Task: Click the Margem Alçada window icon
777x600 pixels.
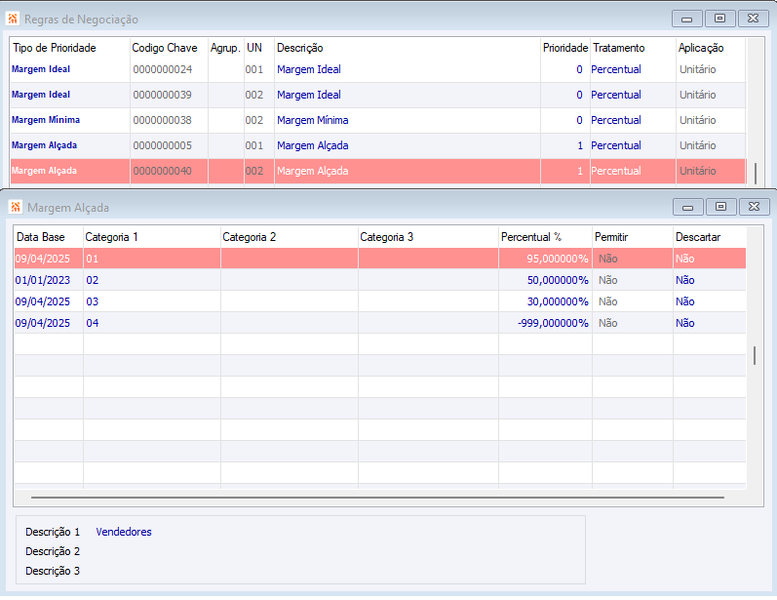Action: point(15,207)
